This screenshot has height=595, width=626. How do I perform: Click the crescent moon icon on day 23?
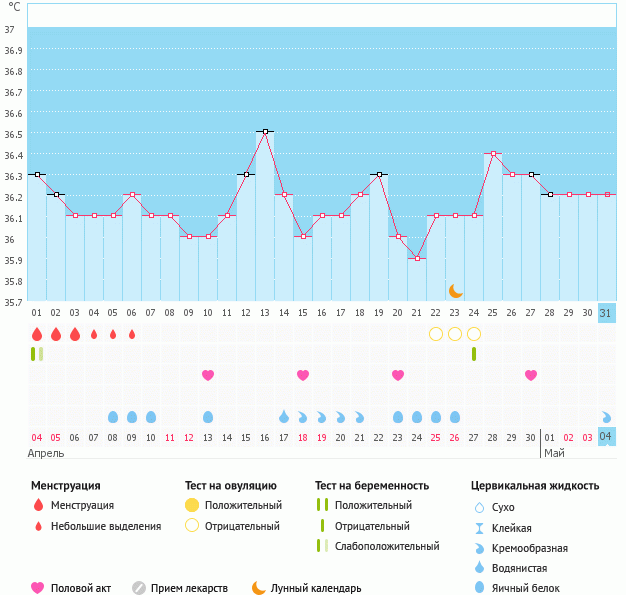(455, 291)
